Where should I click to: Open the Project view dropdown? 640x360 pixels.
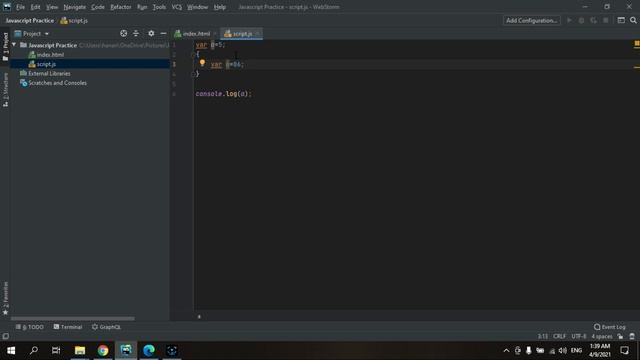32,33
